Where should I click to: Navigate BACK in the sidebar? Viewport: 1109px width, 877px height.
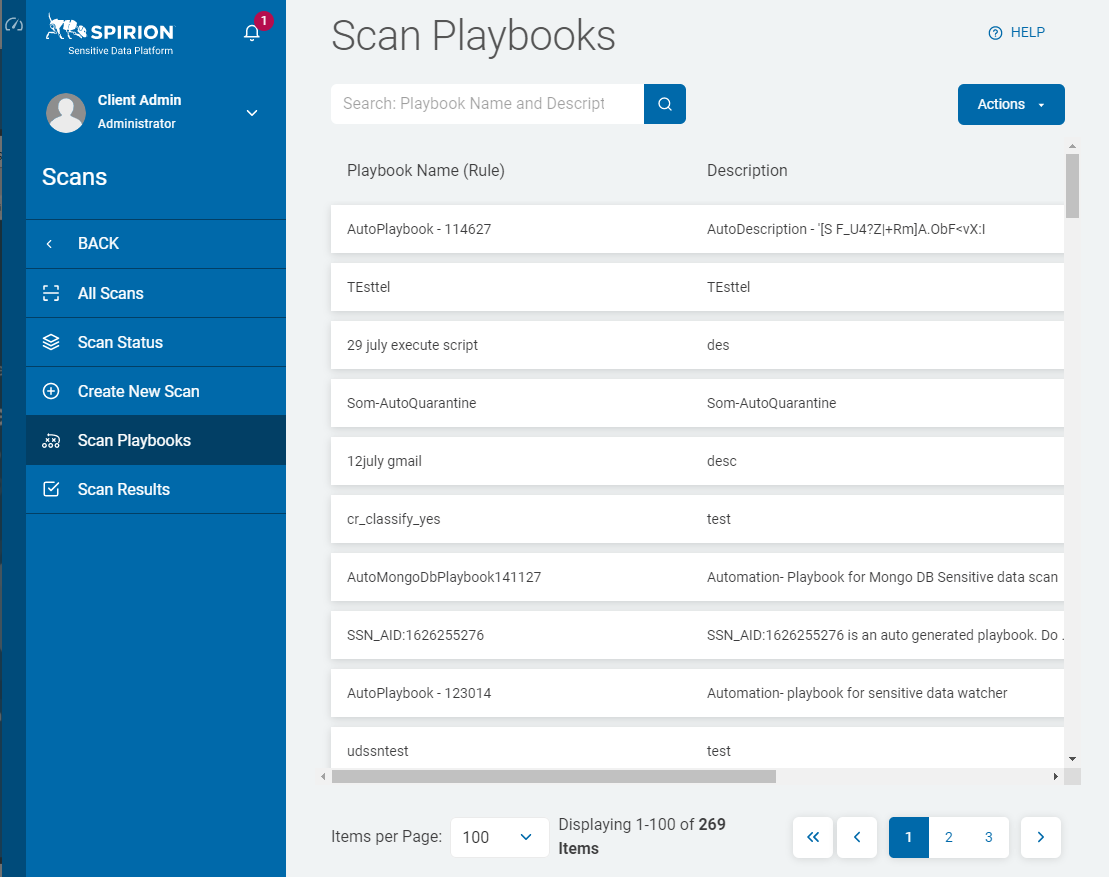point(156,244)
